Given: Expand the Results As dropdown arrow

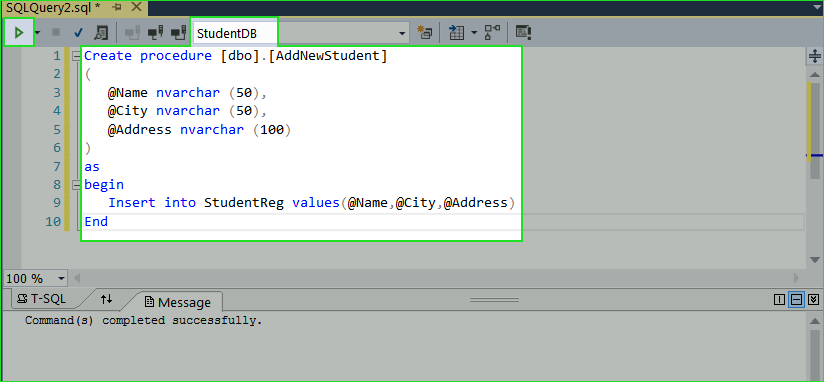Looking at the screenshot, I should pos(473,33).
